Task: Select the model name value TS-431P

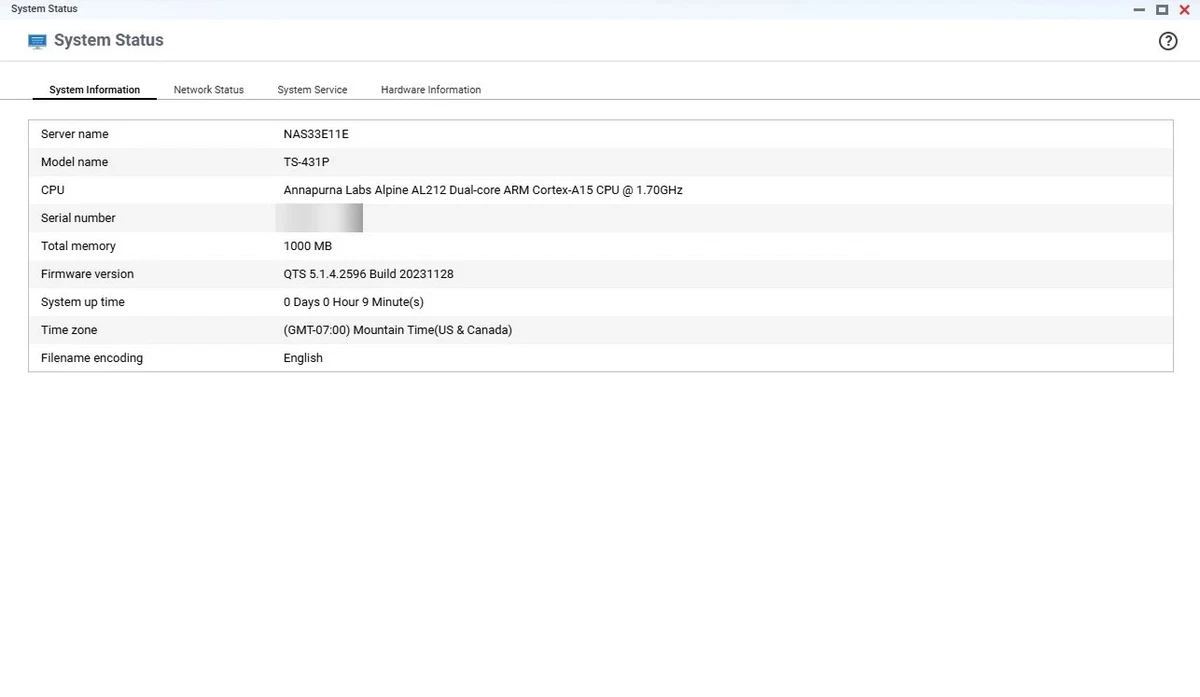Action: tap(306, 162)
